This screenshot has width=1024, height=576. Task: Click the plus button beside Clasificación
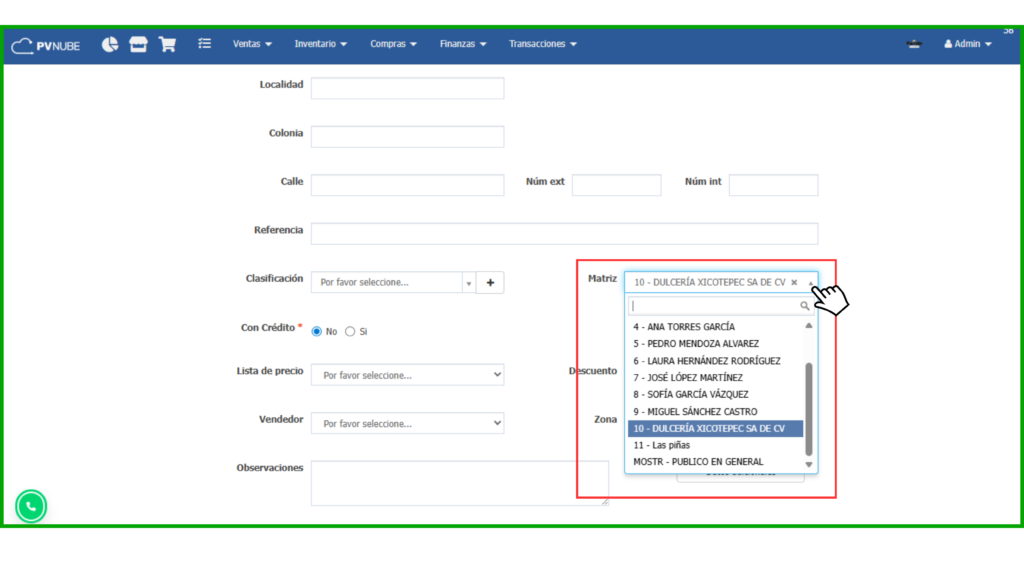coord(490,283)
